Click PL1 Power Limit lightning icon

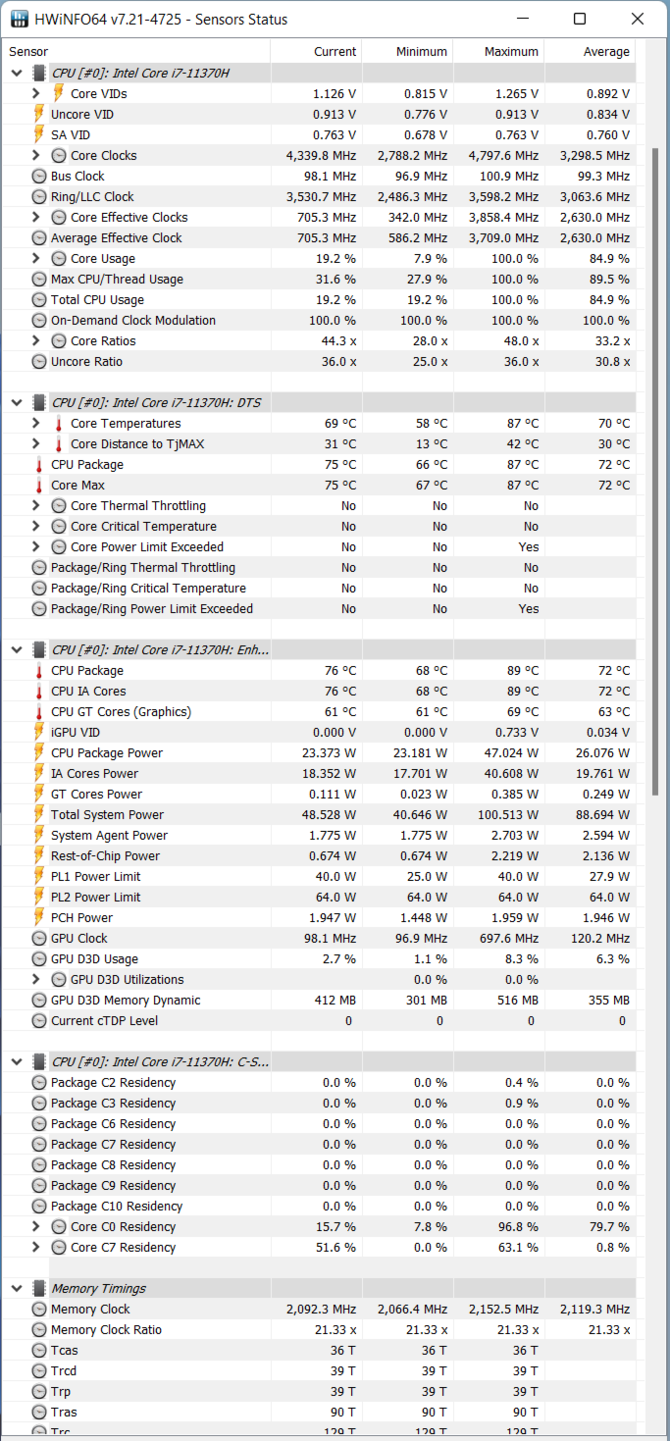(x=39, y=876)
